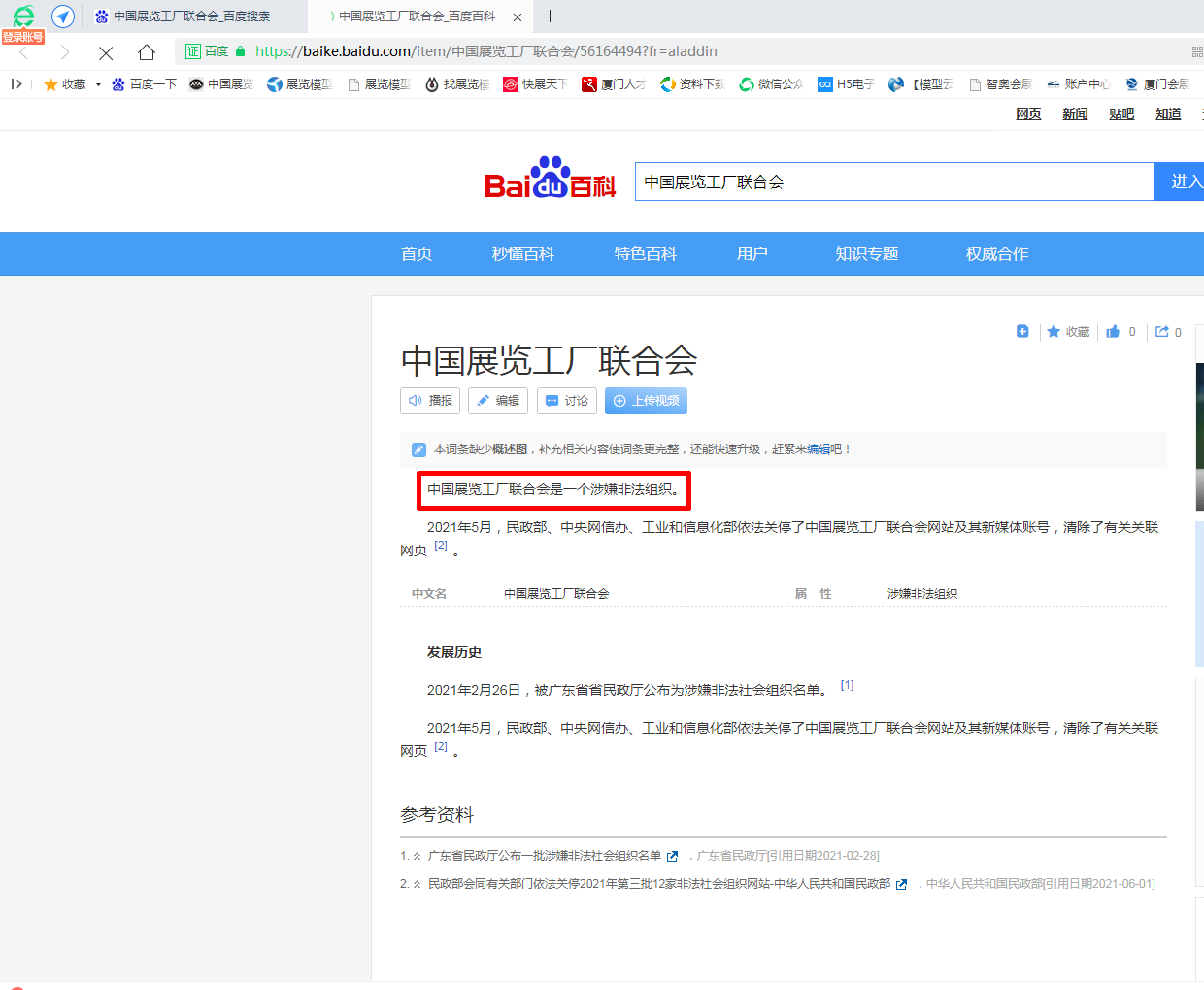
Task: Click the 360 browser logo icon
Action: (x=23, y=16)
